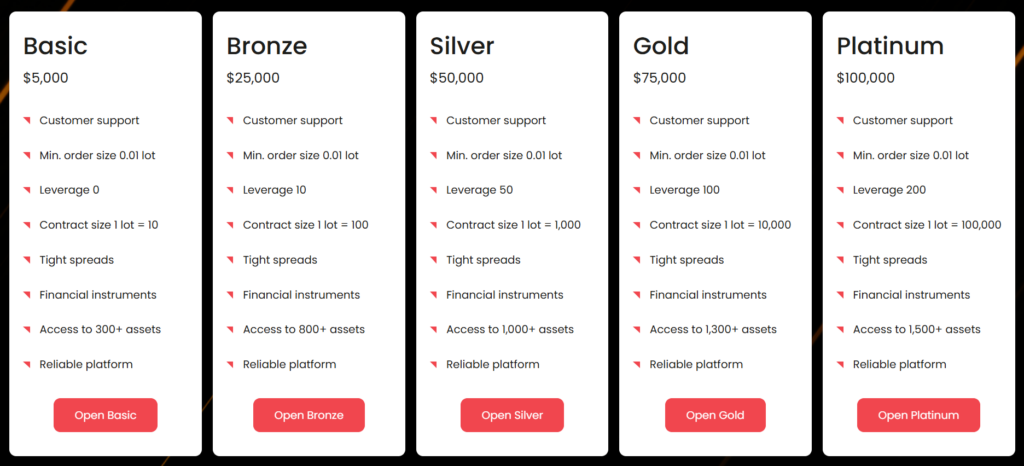This screenshot has width=1024, height=466.
Task: Click red bullet icon beside Basic Customer support
Action: point(27,121)
